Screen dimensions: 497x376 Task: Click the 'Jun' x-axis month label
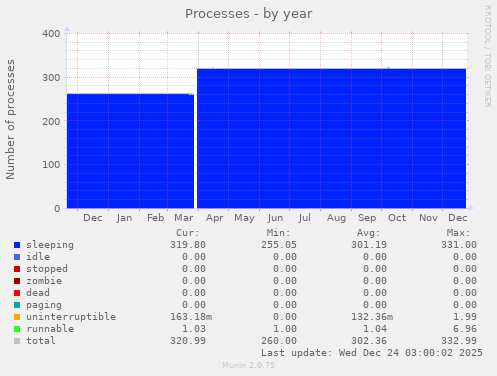pyautogui.click(x=275, y=218)
